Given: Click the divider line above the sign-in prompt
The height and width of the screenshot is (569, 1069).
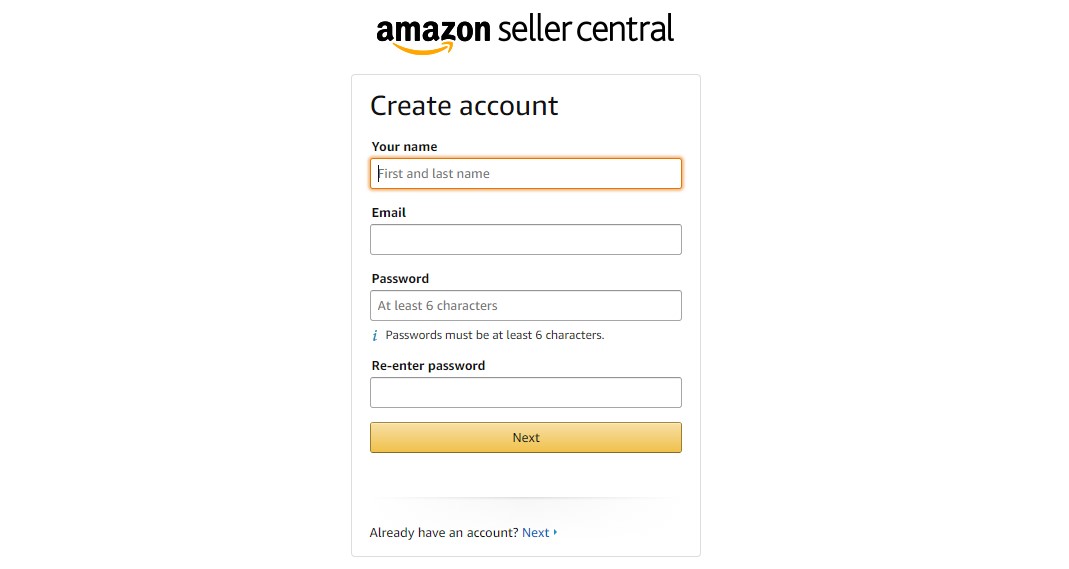Looking at the screenshot, I should tap(526, 498).
